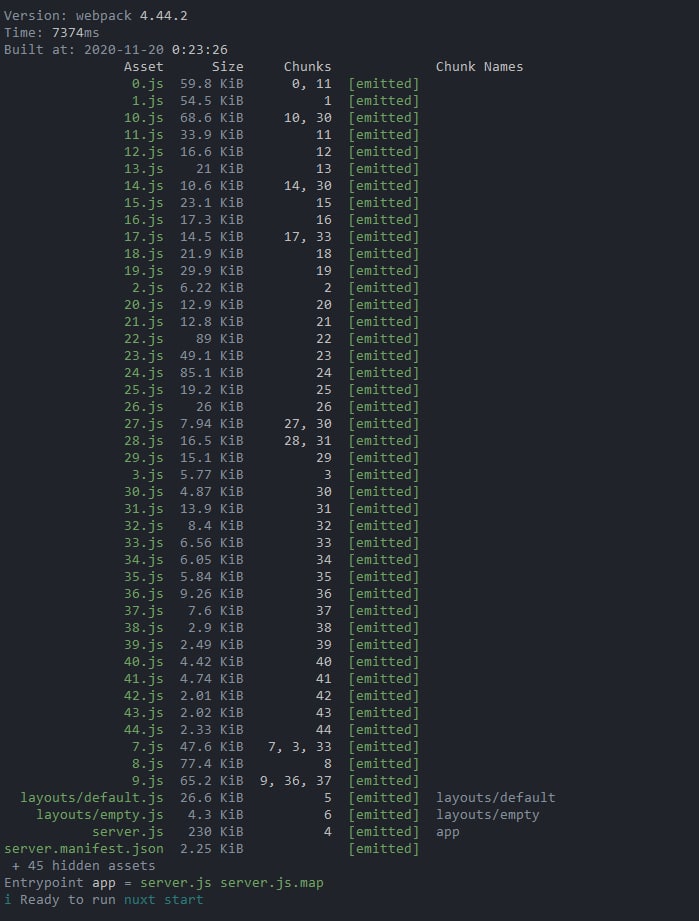699x921 pixels.
Task: Click size '12.9 KiB' of 20.js
Action: point(211,305)
